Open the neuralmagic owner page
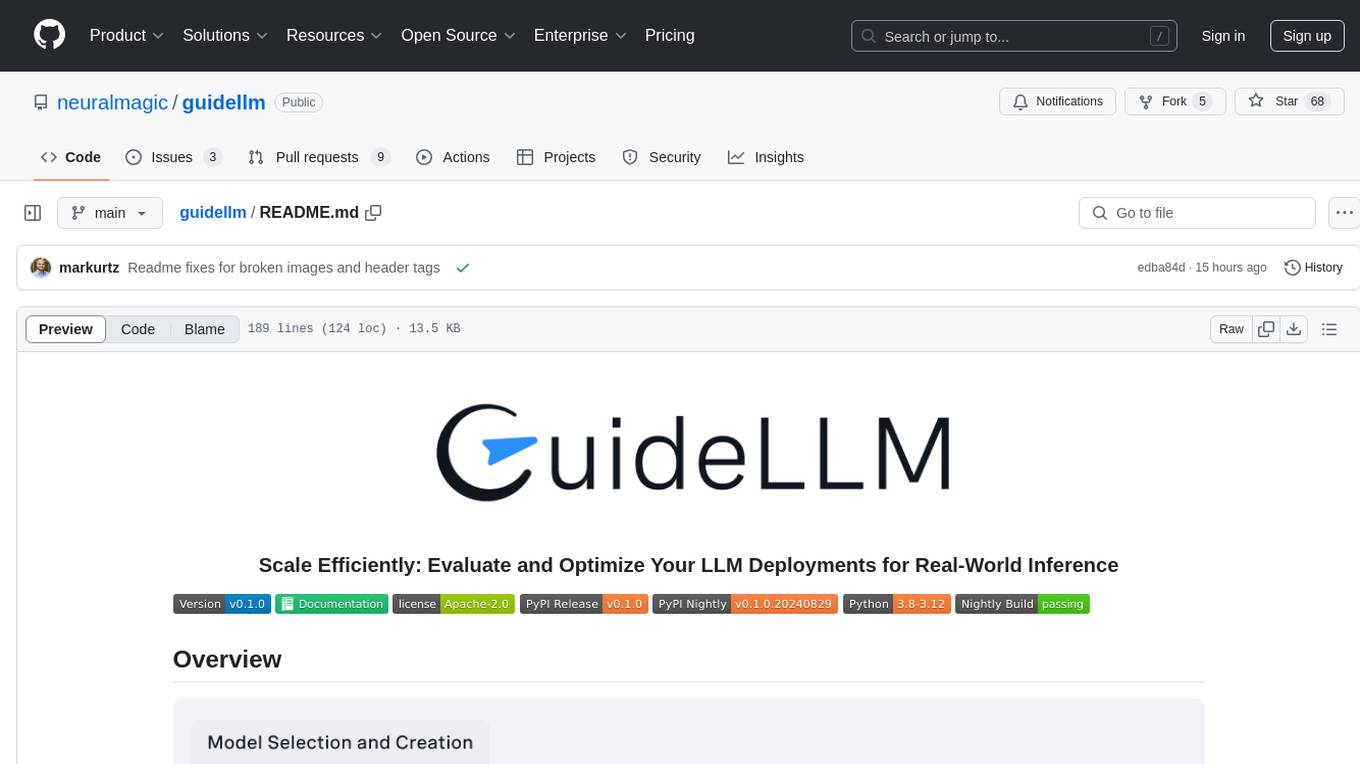This screenshot has height=764, width=1360. [113, 102]
